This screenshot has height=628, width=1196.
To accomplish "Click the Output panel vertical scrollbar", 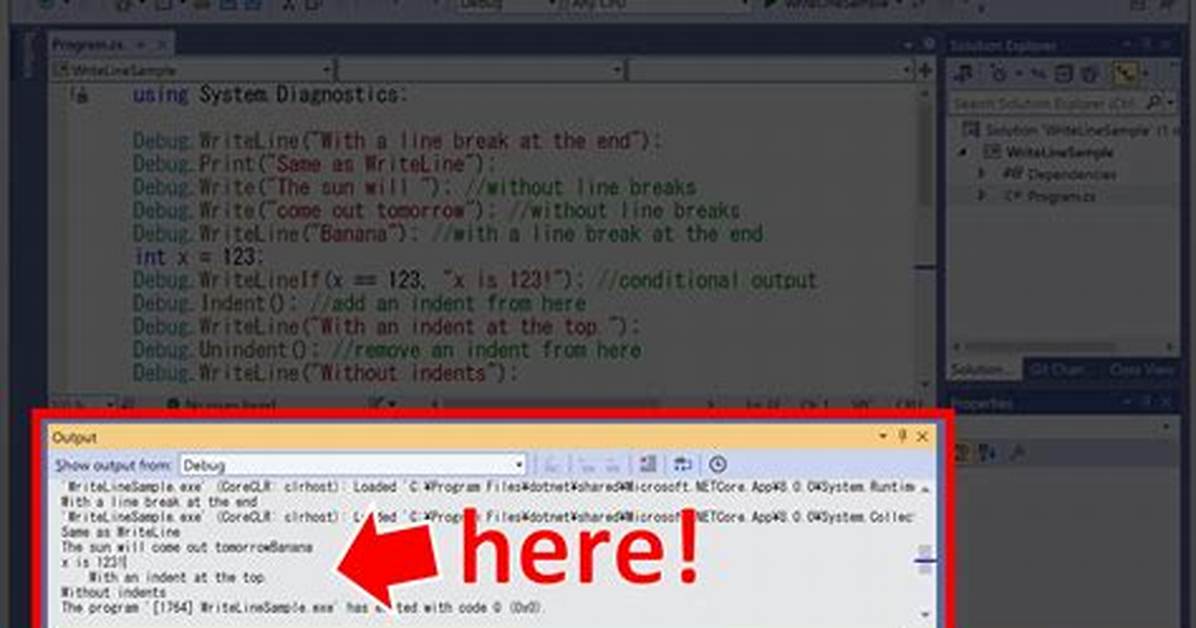I will 924,550.
